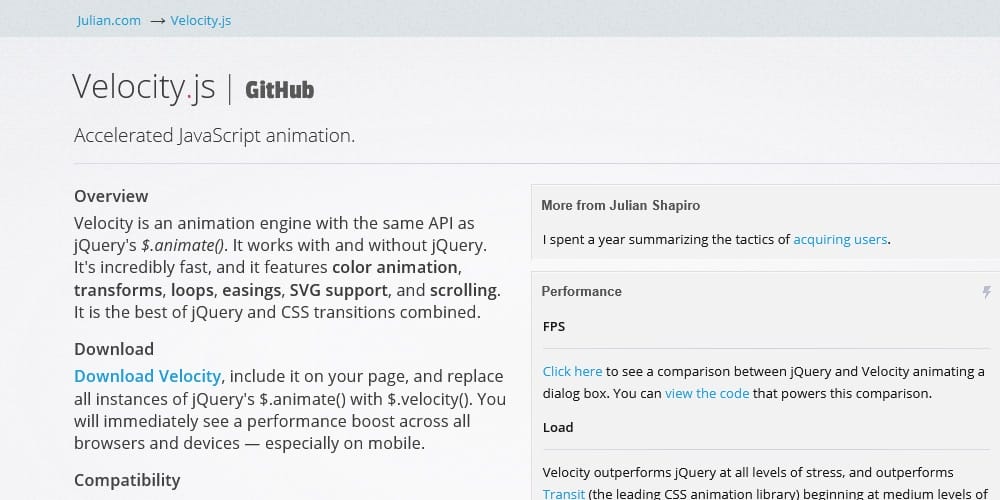Click the FPS subheading

tap(554, 327)
